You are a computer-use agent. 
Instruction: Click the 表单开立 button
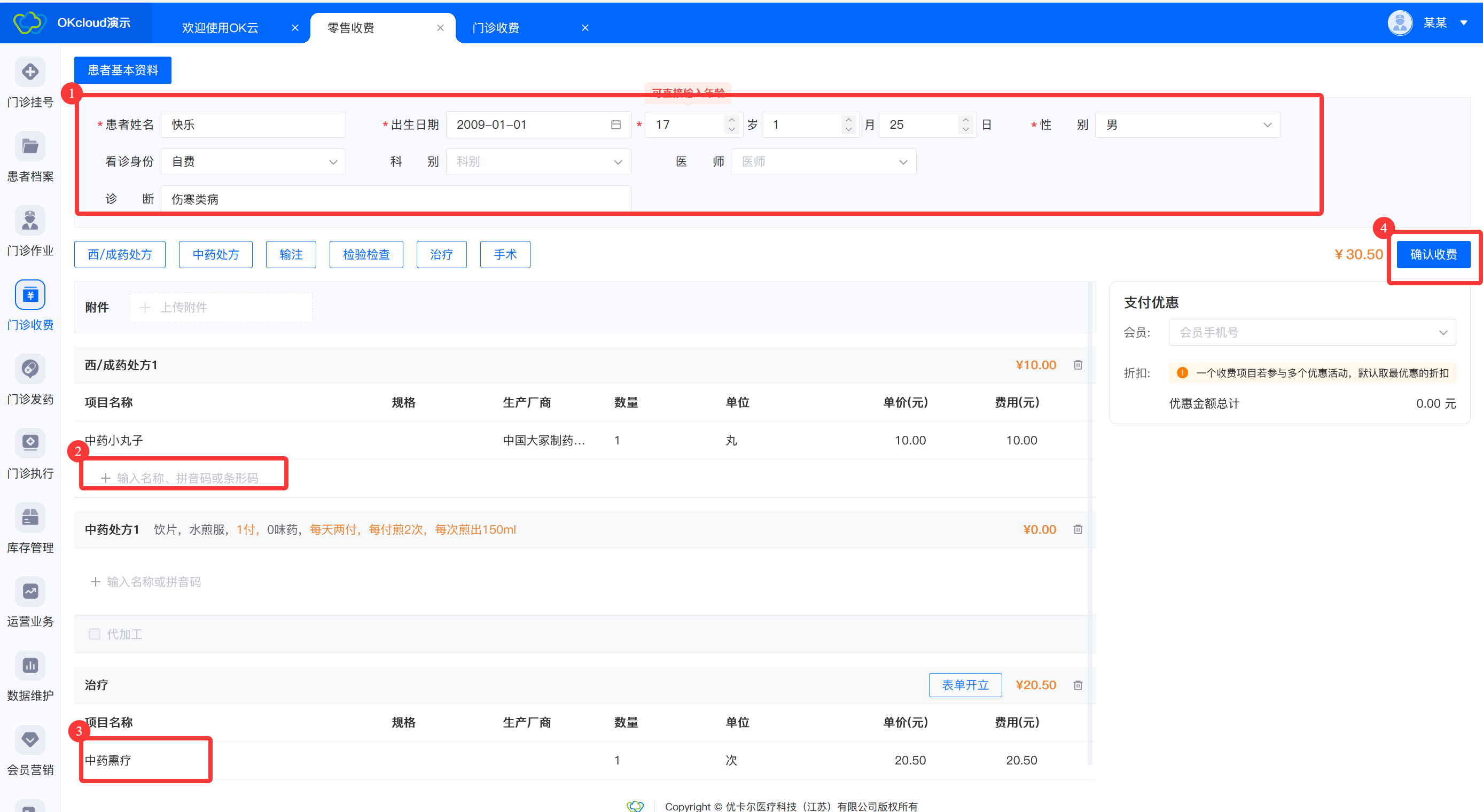pos(965,685)
